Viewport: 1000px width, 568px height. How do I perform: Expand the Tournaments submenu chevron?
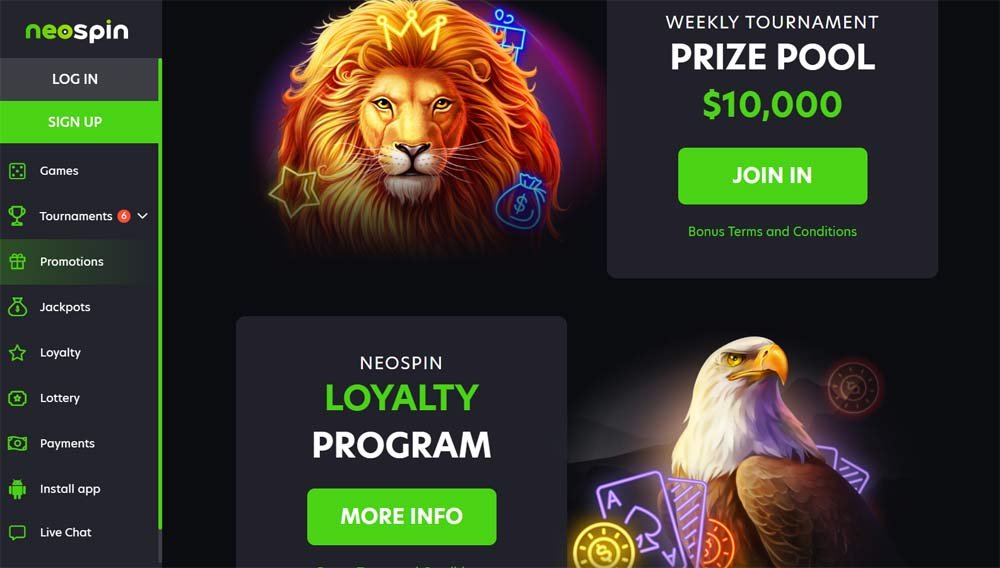[143, 216]
